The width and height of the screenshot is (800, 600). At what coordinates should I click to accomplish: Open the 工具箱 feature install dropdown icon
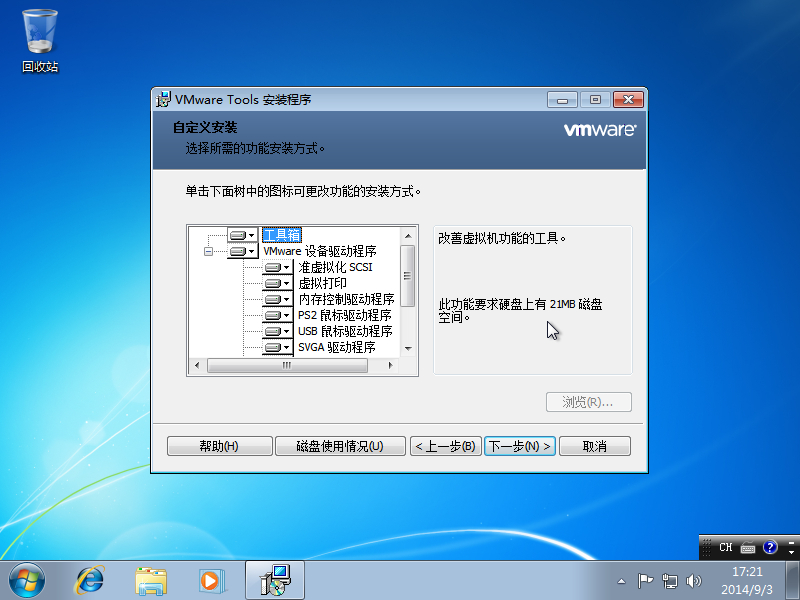[242, 235]
